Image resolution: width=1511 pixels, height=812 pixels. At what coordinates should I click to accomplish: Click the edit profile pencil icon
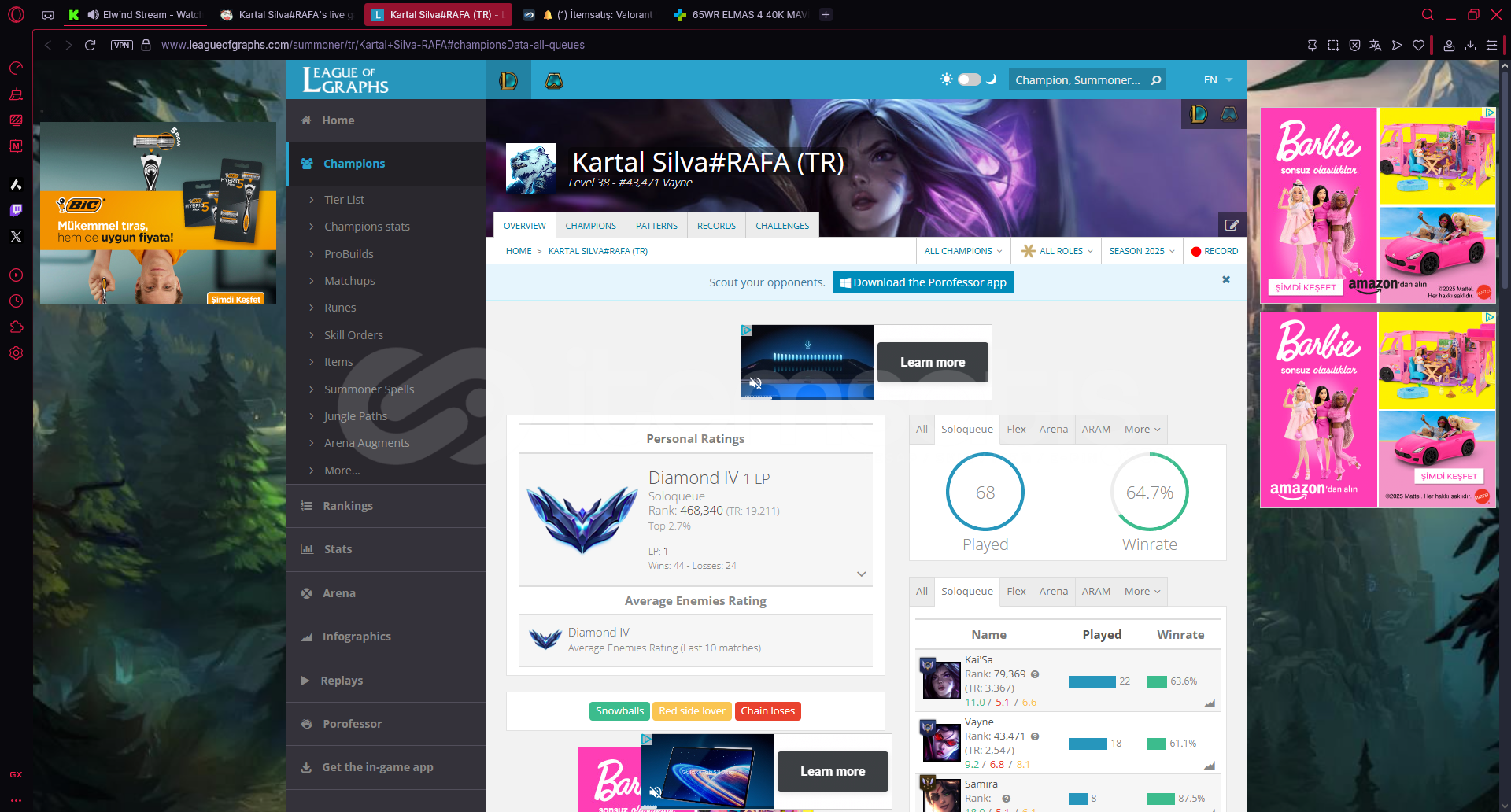[x=1232, y=225]
